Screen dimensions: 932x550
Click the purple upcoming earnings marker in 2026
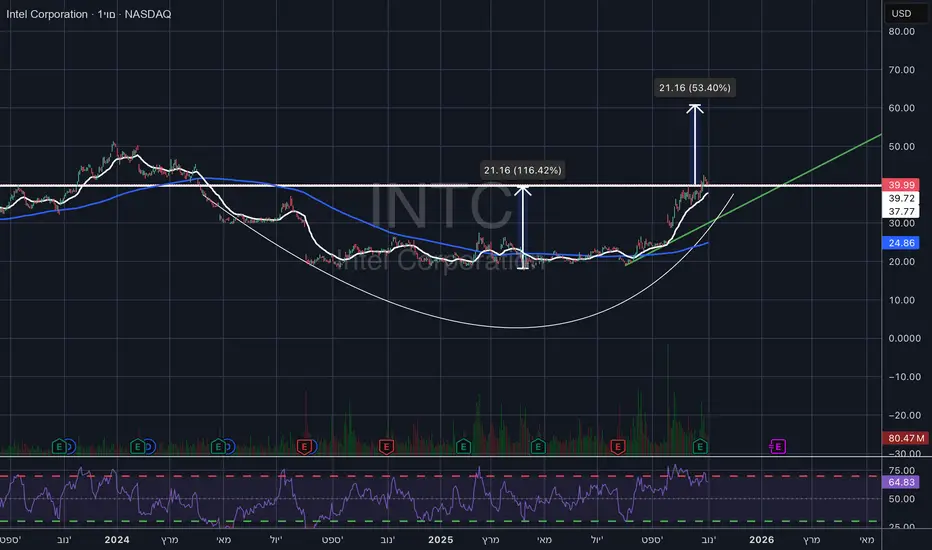[x=777, y=446]
